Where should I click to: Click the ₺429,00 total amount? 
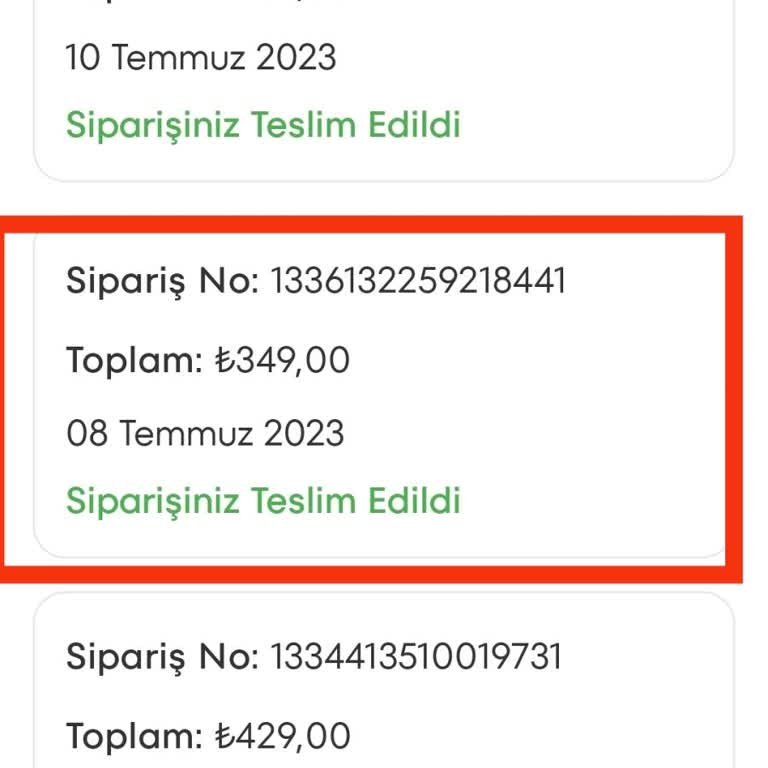[x=283, y=736]
